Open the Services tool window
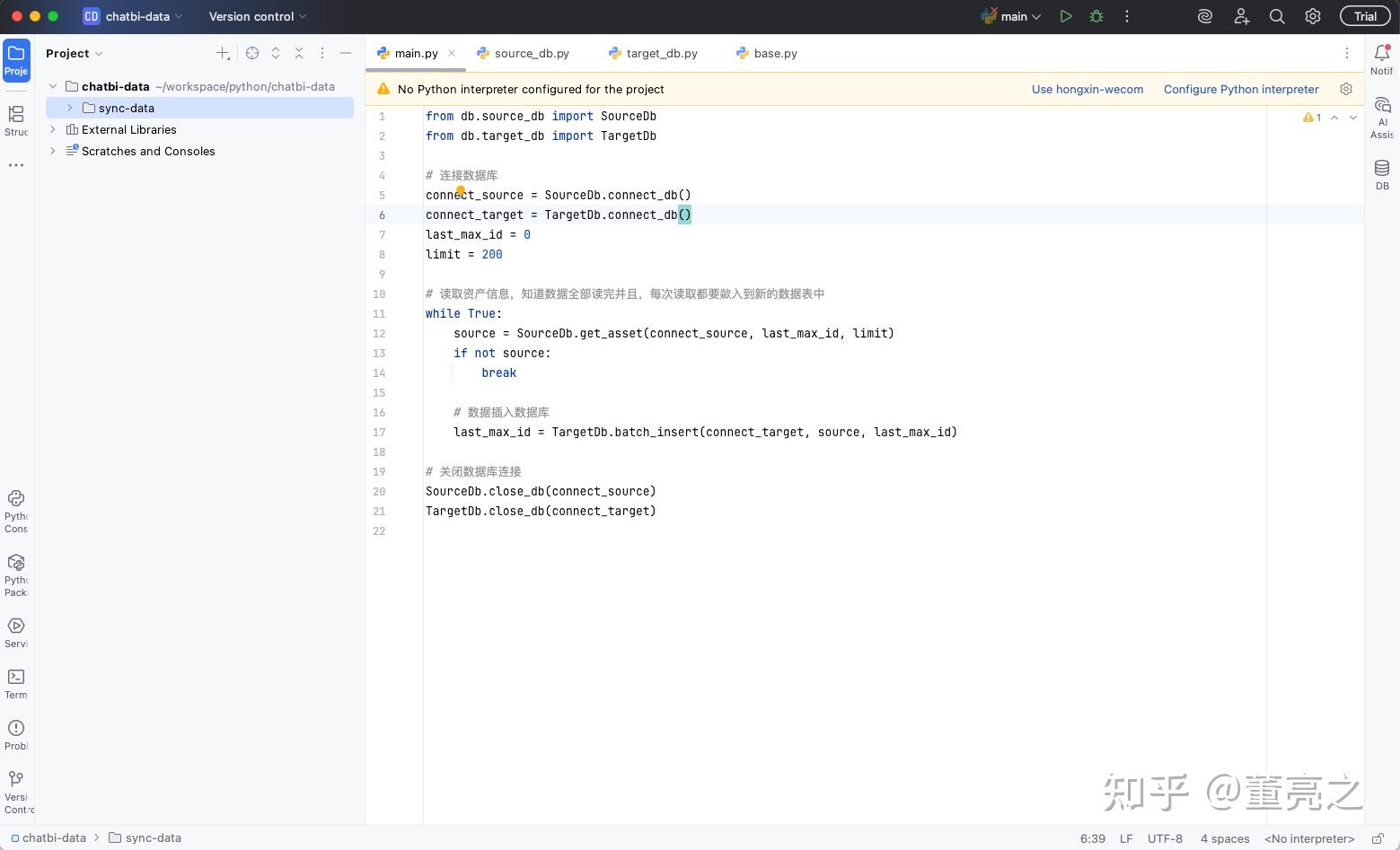 click(x=16, y=632)
